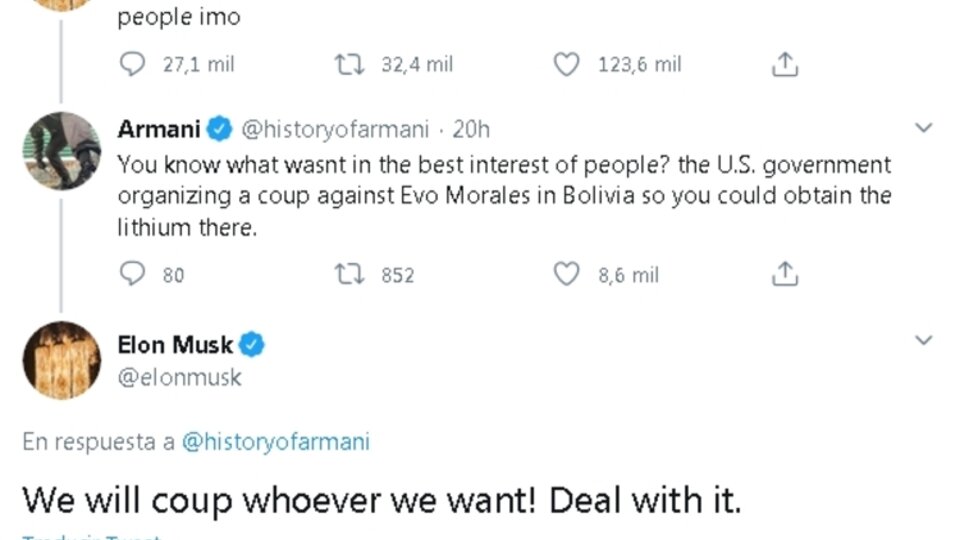Screen dimensions: 960x540
Task: Like the tweet with 123,6 mil hearts
Action: pos(567,65)
